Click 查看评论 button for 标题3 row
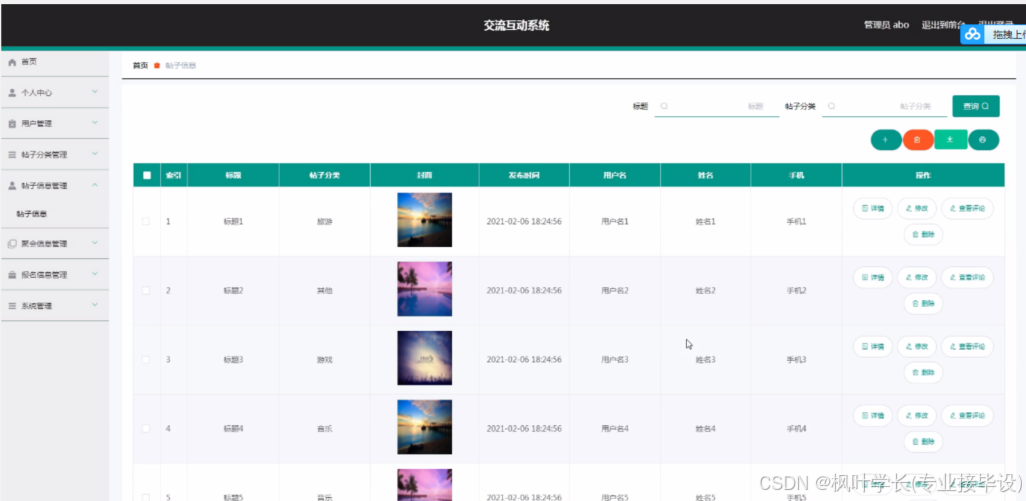This screenshot has height=501, width=1026. [967, 347]
